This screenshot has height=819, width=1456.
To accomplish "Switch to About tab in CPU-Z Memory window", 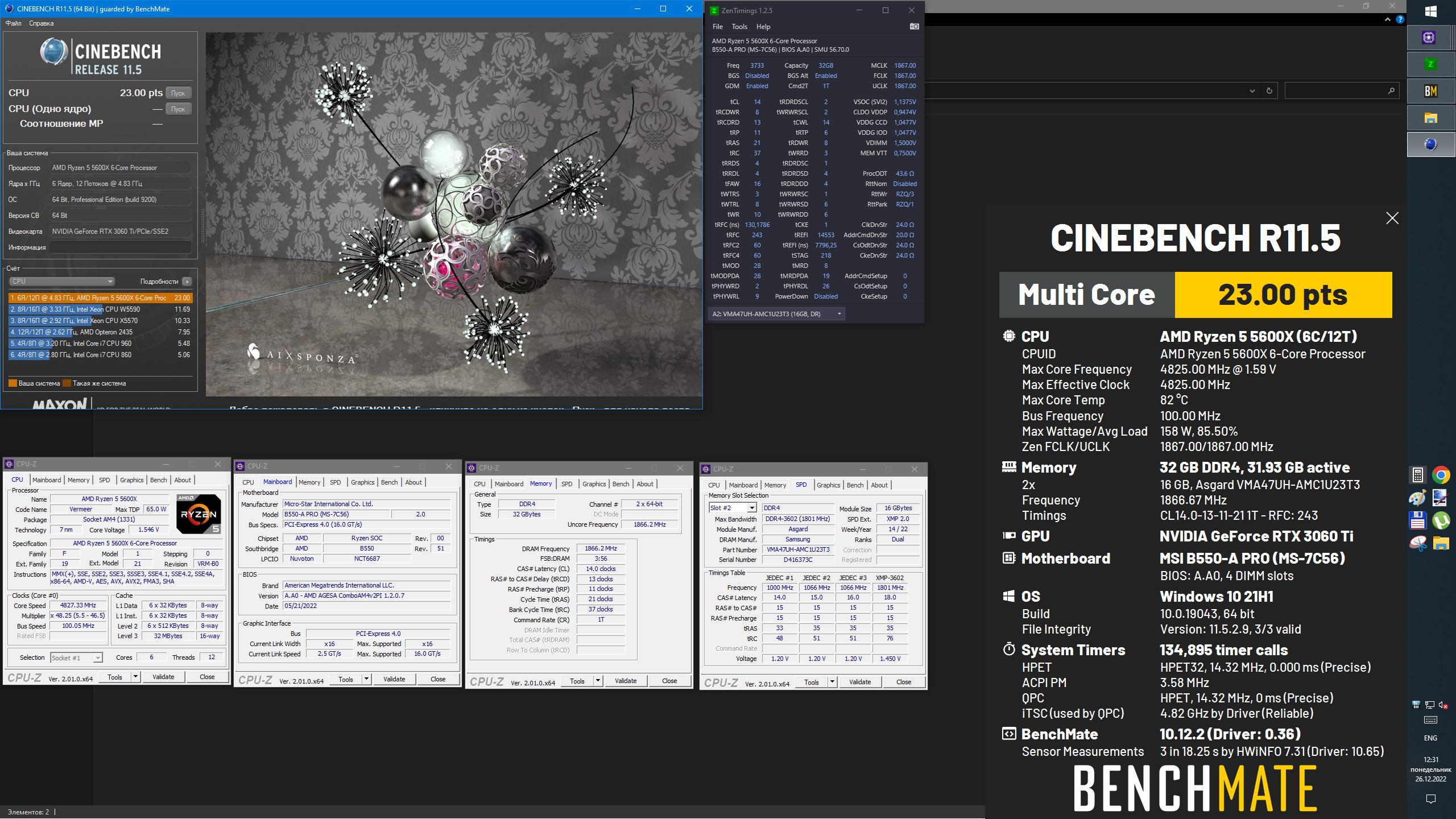I will coord(645,484).
